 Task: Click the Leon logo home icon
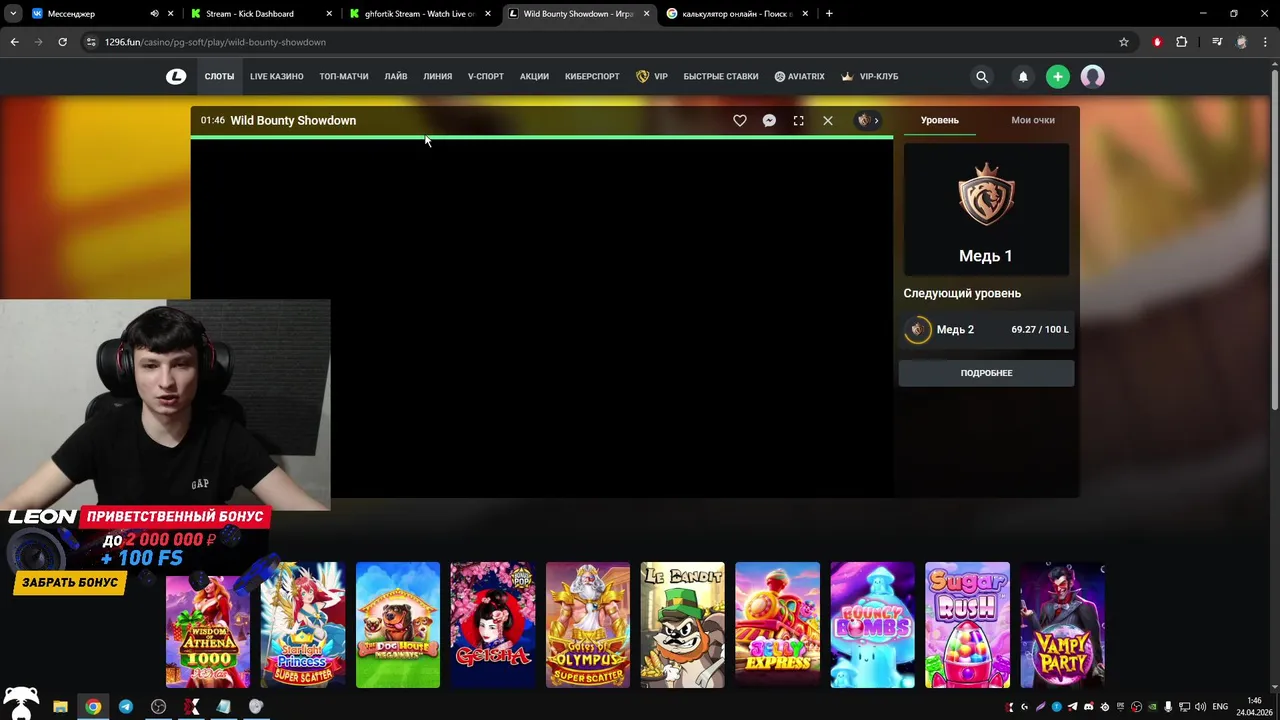[176, 76]
